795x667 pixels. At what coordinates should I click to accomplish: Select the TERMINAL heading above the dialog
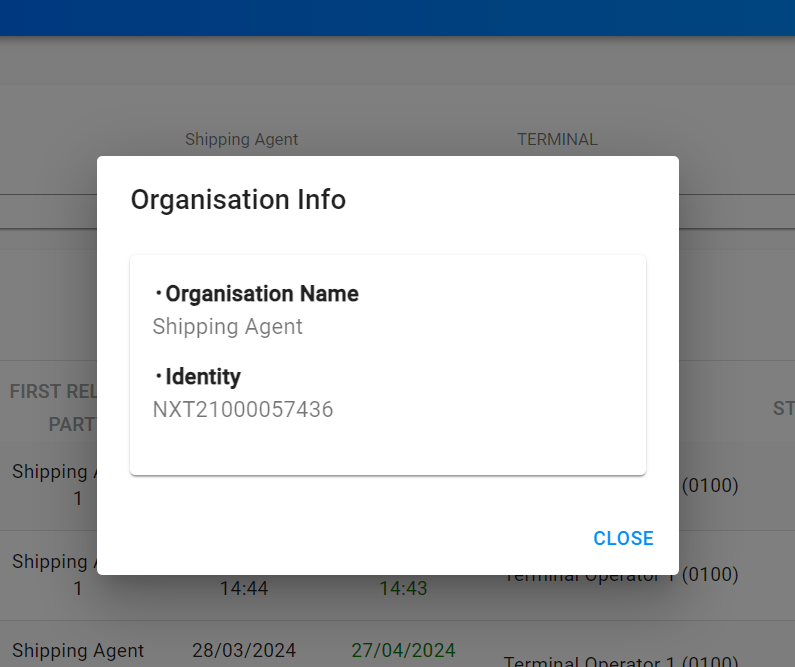tap(557, 140)
